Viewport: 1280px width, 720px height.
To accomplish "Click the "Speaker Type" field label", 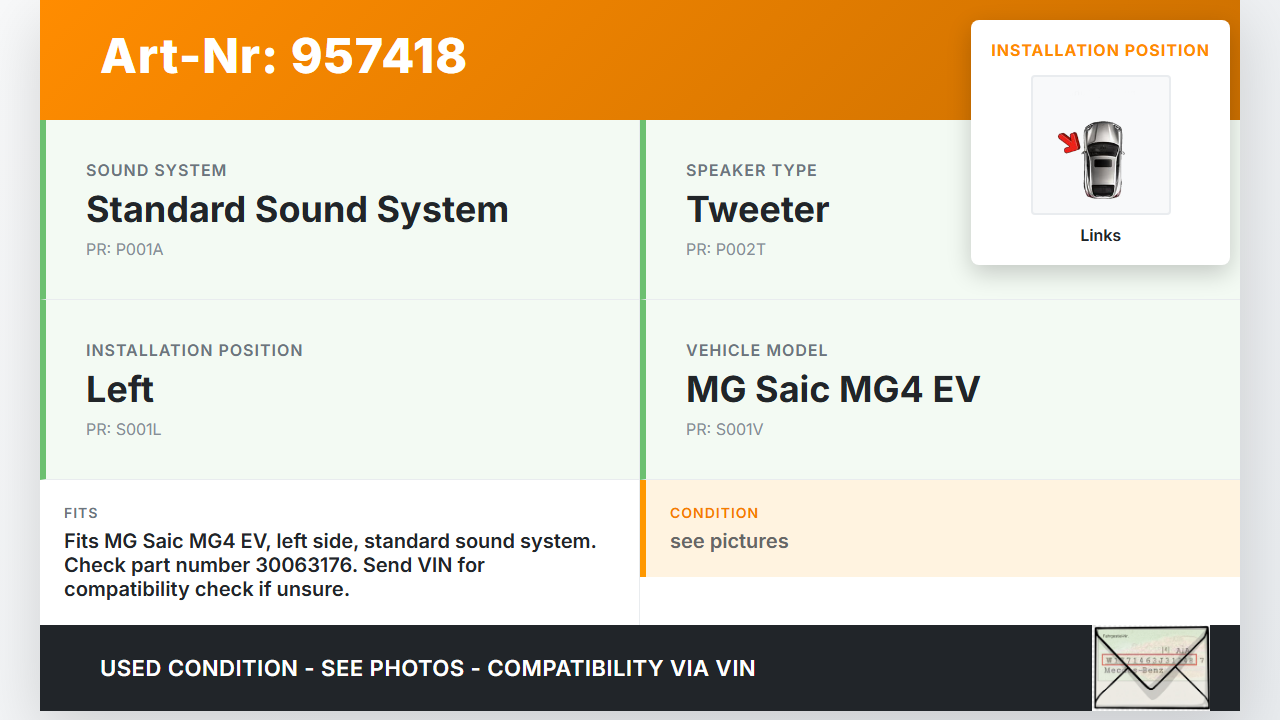I will coord(751,171).
